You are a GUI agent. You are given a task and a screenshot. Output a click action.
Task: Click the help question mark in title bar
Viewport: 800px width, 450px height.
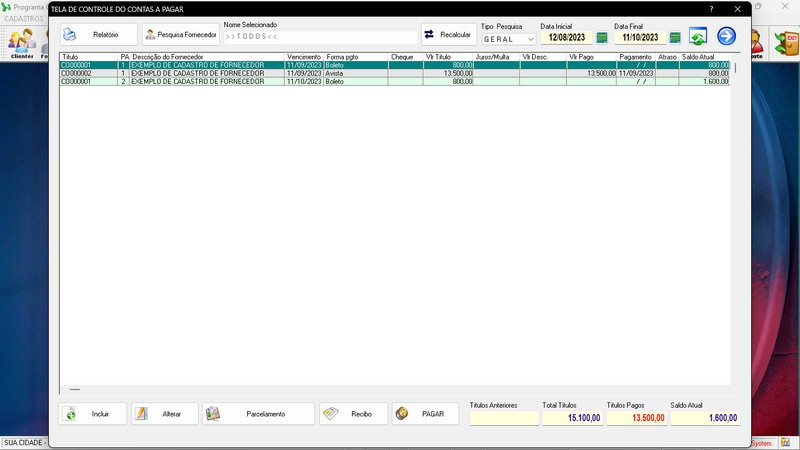pos(711,9)
